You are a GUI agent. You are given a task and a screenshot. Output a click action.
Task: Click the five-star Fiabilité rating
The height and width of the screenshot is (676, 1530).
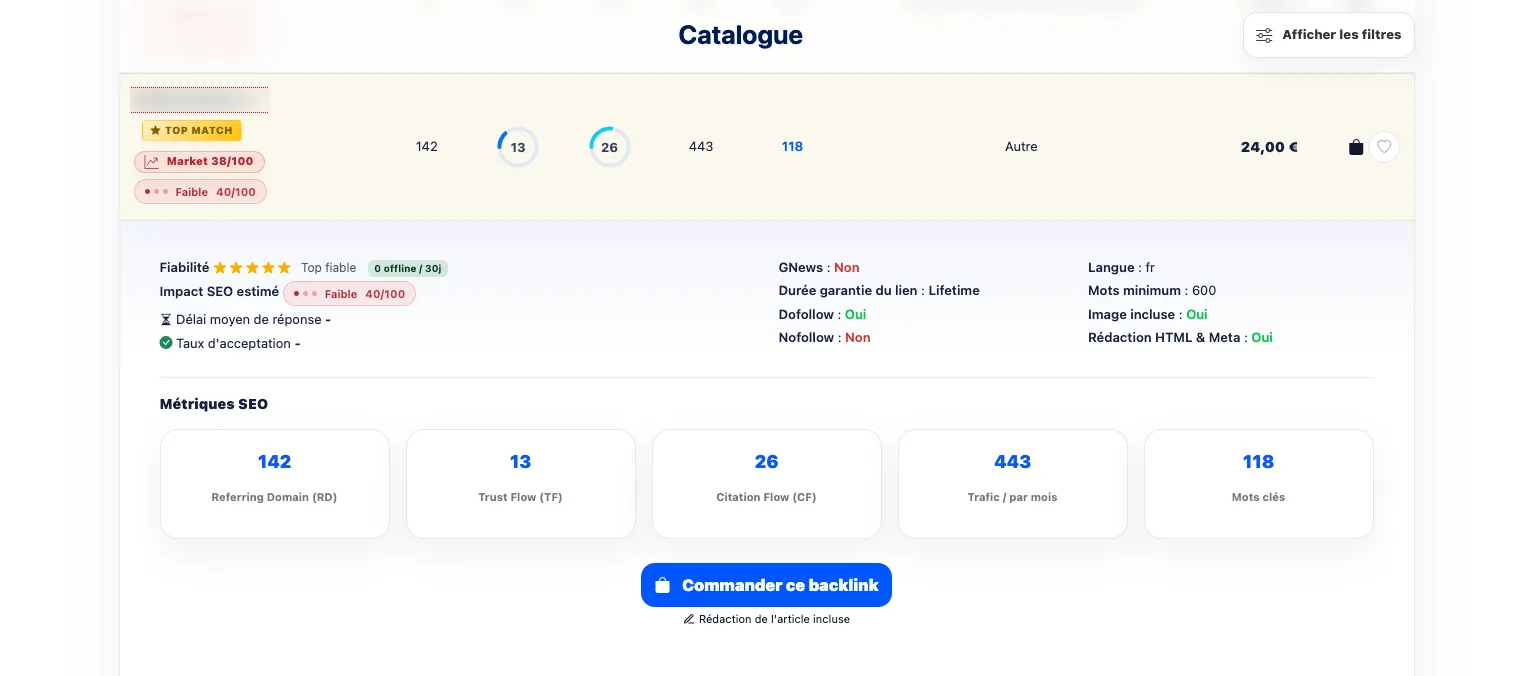pos(252,268)
